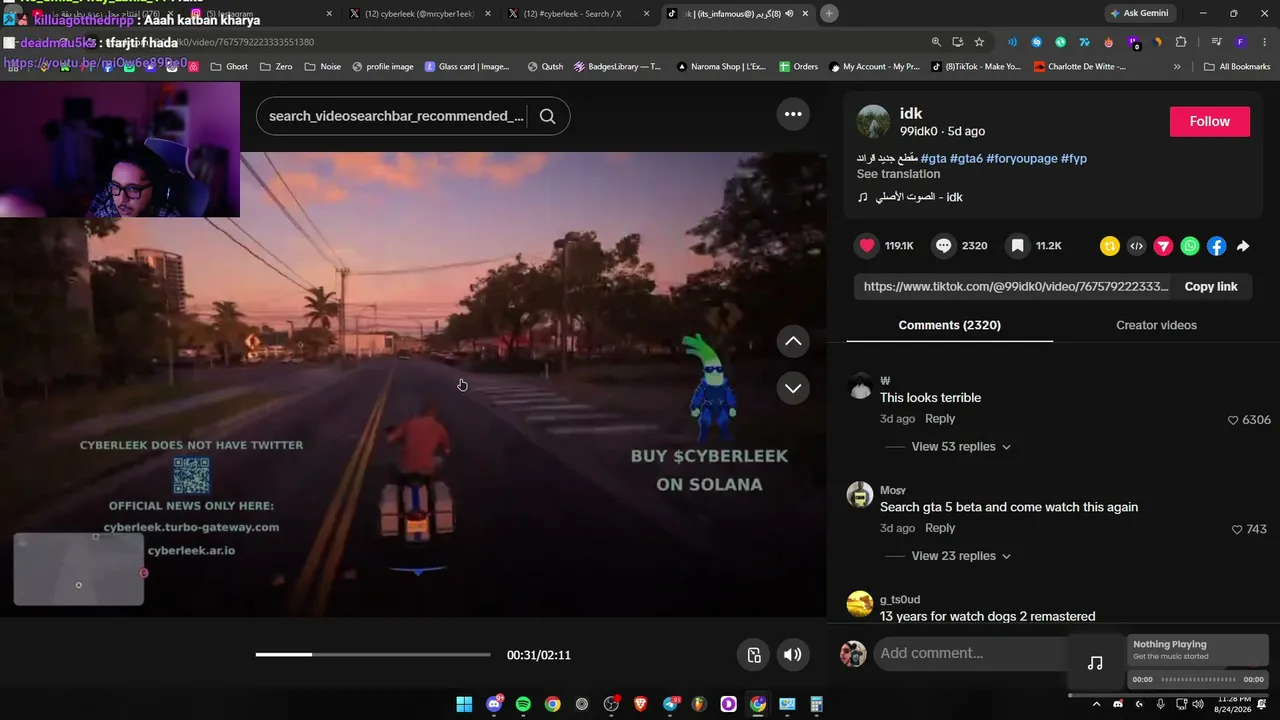
Task: Select the Comments (2320) tab
Action: pyautogui.click(x=949, y=325)
